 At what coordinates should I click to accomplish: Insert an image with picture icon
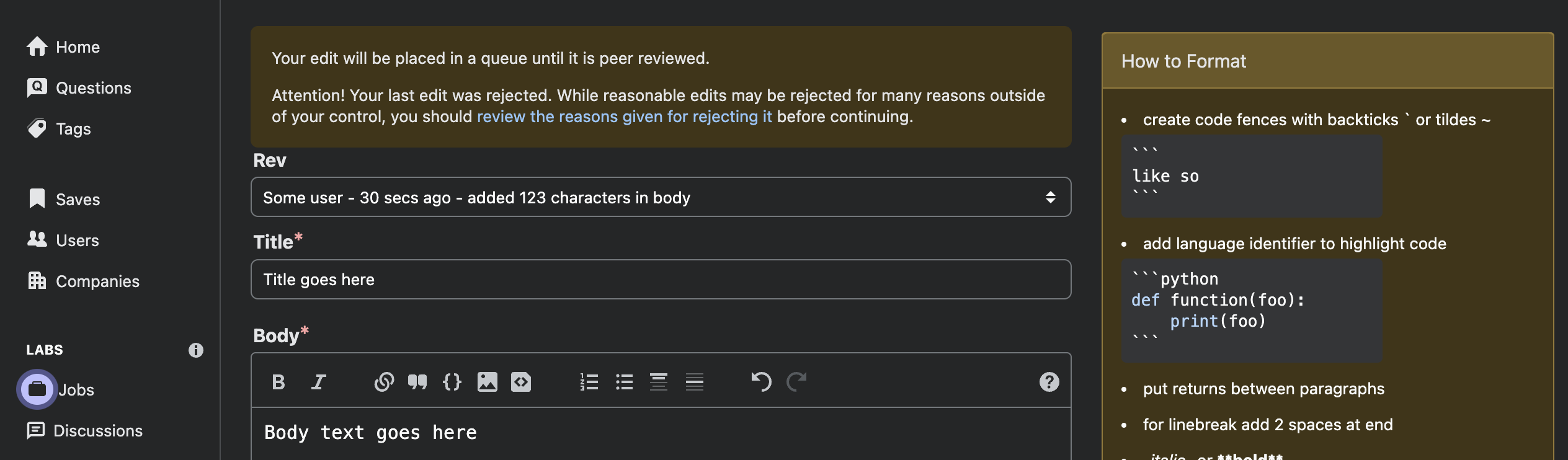pyautogui.click(x=488, y=382)
